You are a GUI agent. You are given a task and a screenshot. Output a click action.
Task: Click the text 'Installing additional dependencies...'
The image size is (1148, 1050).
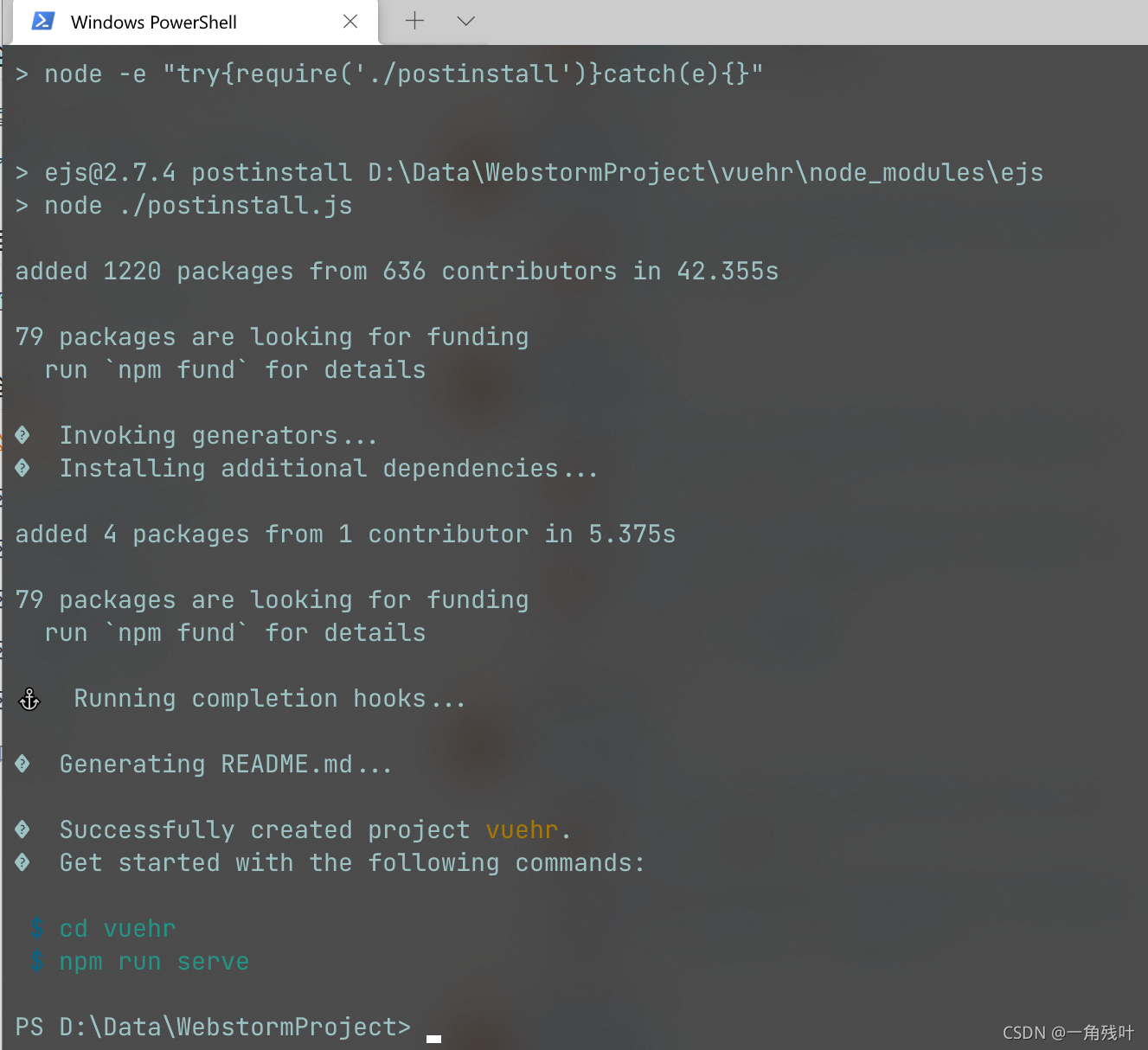coord(329,469)
